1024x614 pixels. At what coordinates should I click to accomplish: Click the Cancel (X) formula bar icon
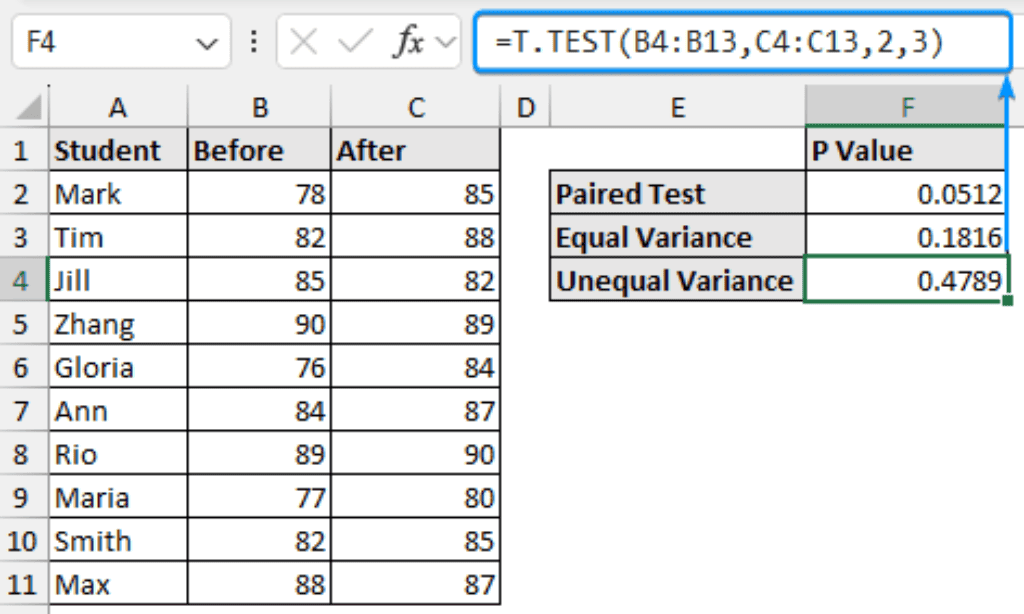(x=304, y=43)
